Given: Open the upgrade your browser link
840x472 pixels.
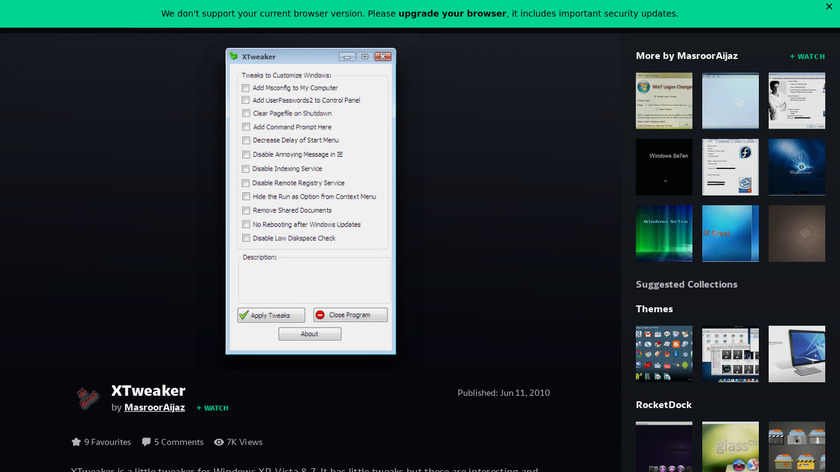Looking at the screenshot, I should coord(452,13).
